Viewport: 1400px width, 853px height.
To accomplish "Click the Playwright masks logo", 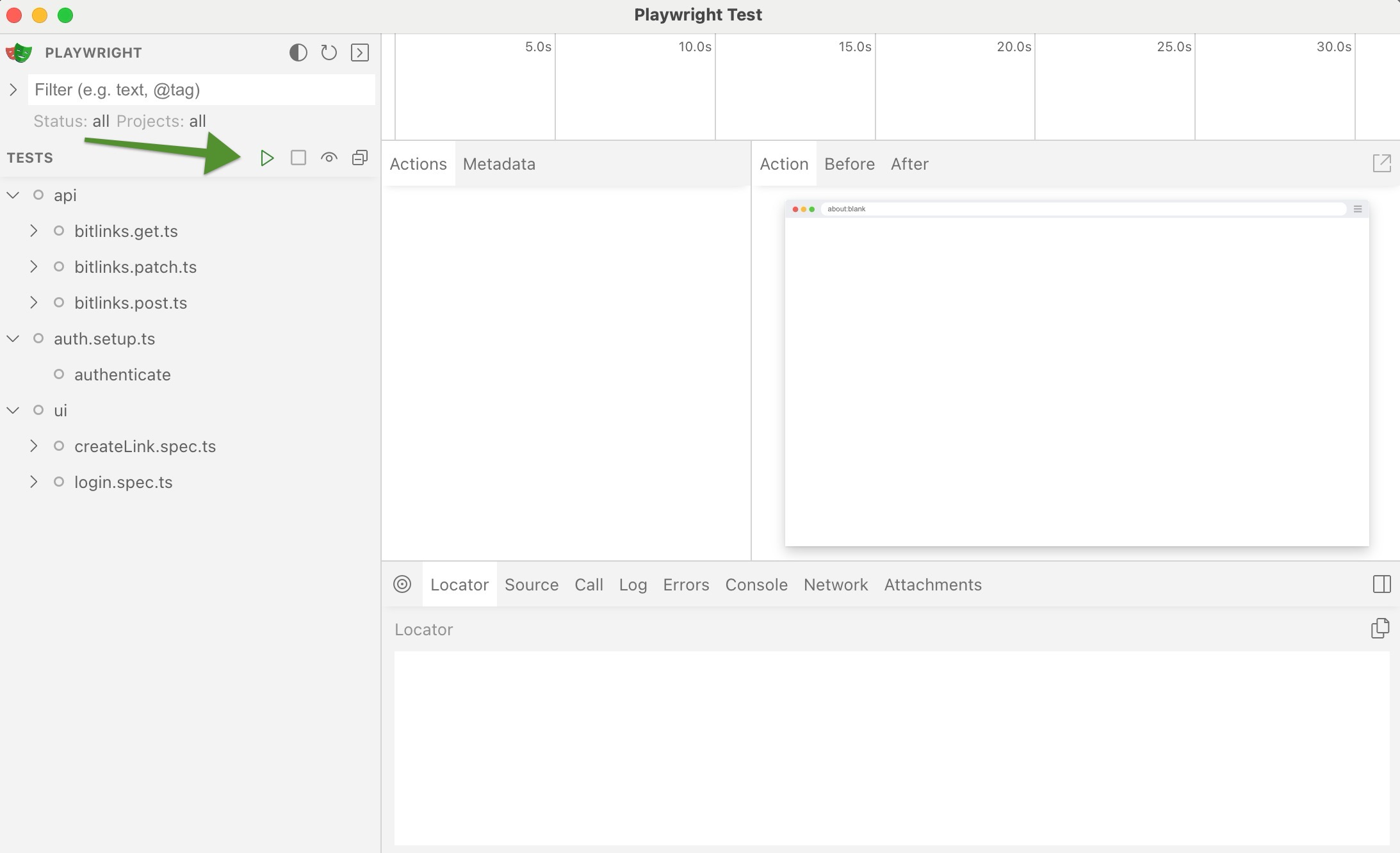I will click(x=19, y=53).
